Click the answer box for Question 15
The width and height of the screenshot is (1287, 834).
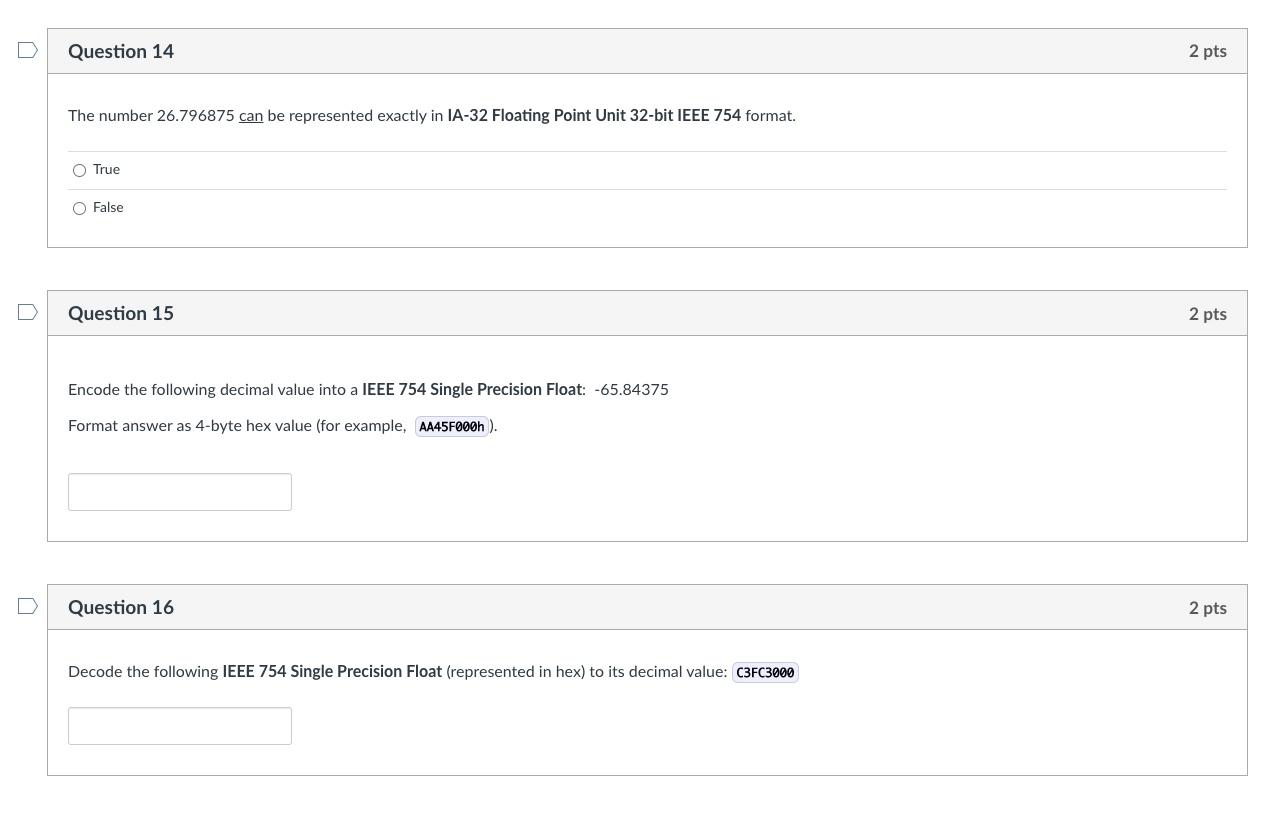click(x=180, y=491)
